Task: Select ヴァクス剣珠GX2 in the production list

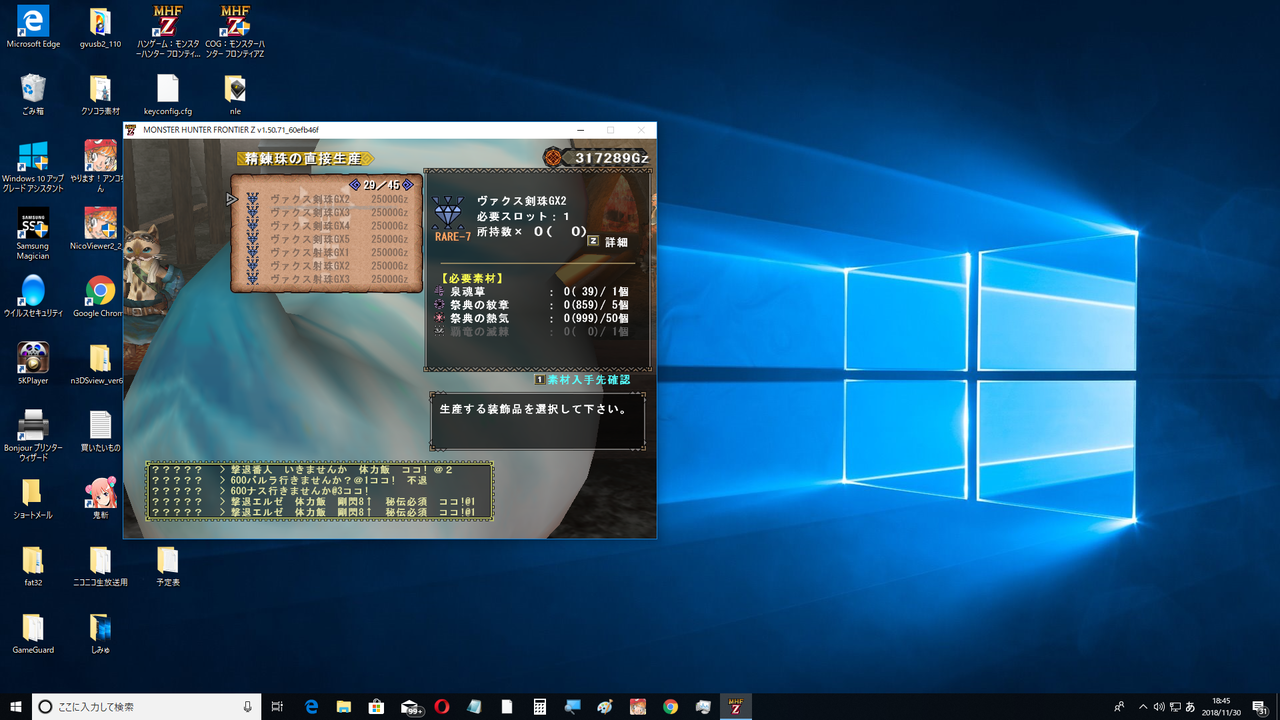Action: click(x=327, y=199)
